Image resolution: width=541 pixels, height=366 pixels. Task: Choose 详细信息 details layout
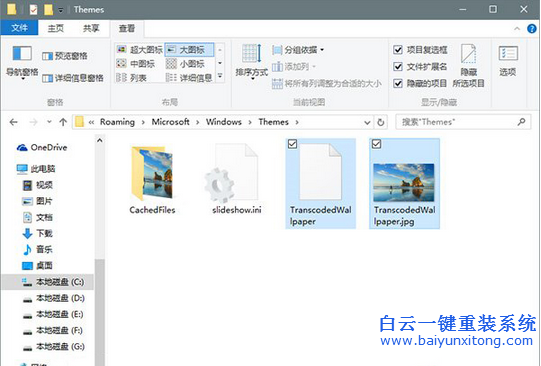point(189,78)
